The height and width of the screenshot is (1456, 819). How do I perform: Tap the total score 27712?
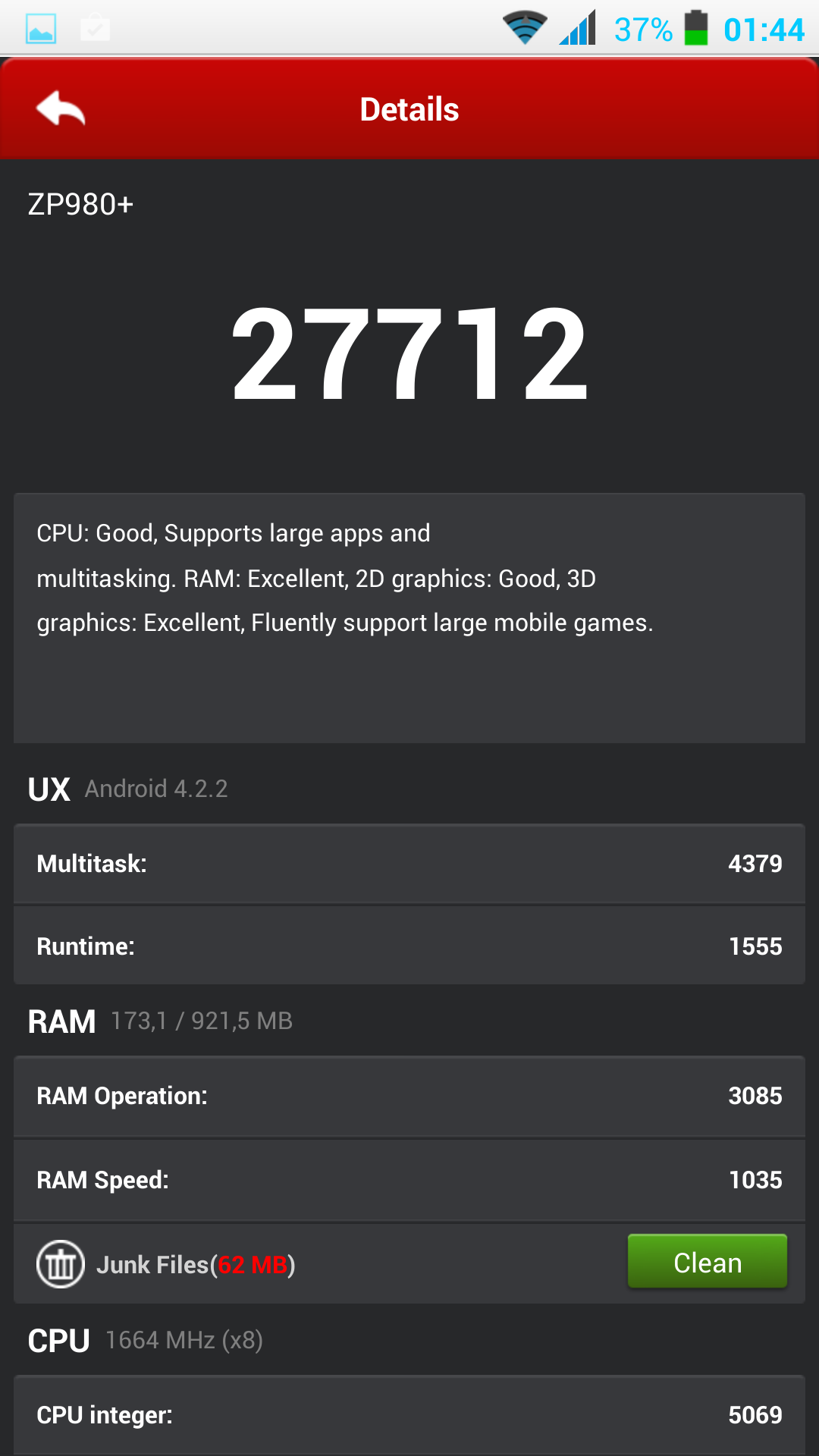(409, 353)
